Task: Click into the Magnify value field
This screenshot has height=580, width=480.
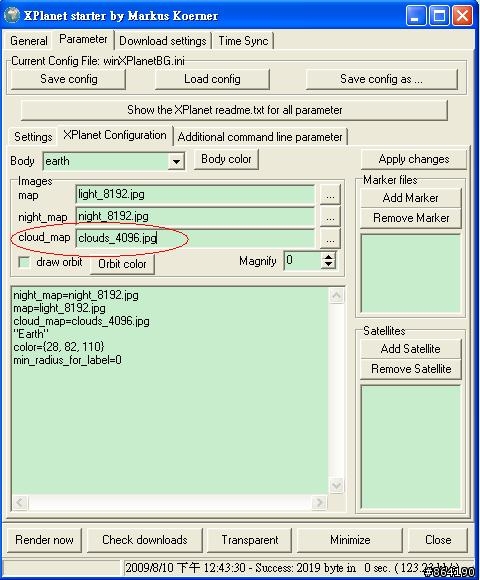Action: click(x=302, y=260)
